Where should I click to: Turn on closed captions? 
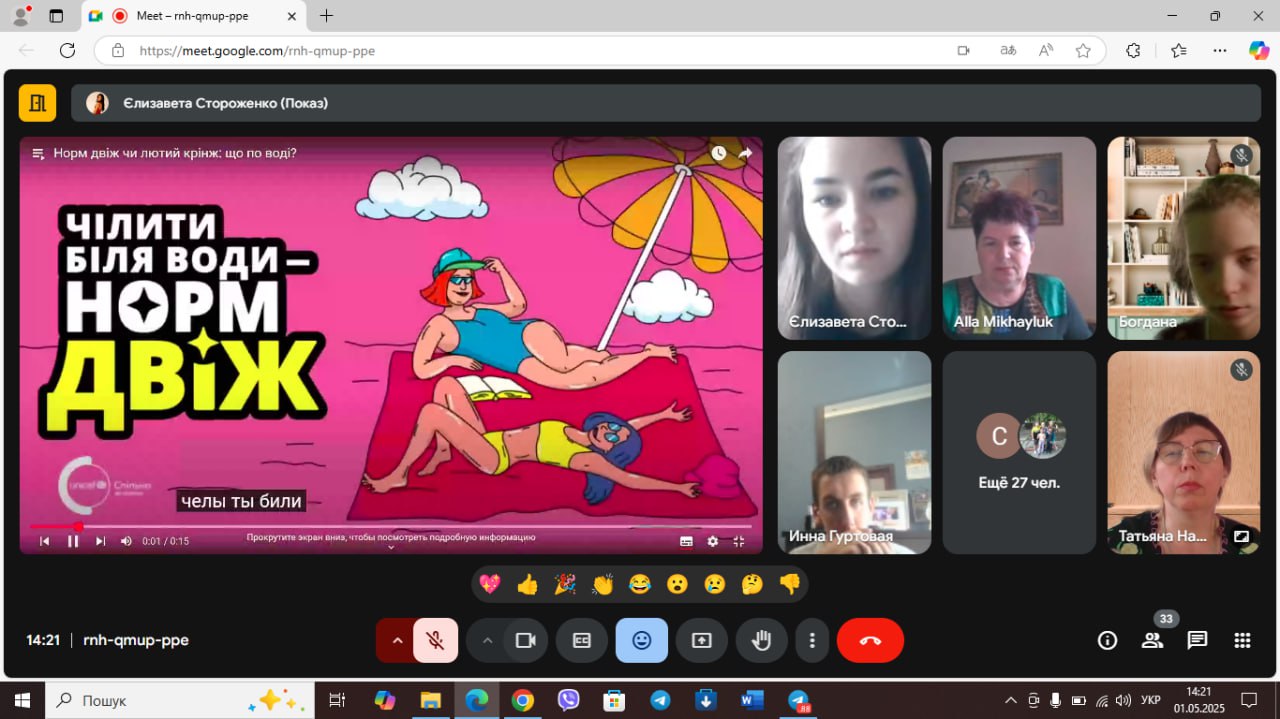tap(581, 640)
